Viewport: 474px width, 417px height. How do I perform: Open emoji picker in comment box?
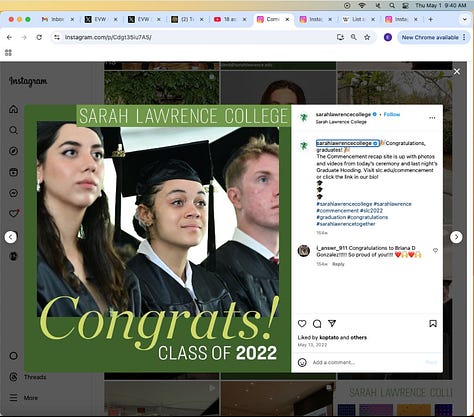[x=302, y=362]
